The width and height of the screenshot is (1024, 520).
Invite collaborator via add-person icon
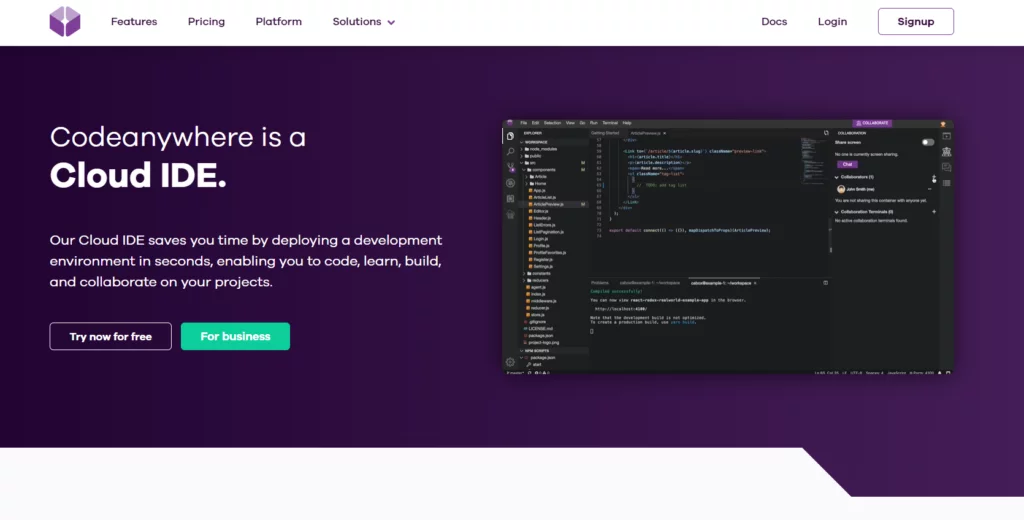(x=934, y=178)
